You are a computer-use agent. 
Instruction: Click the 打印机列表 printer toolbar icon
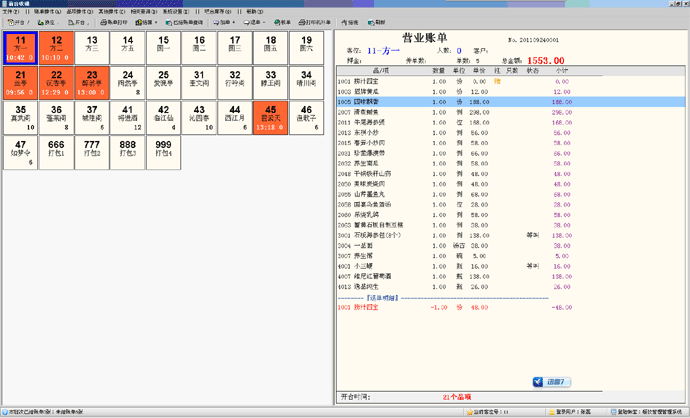tap(316, 21)
